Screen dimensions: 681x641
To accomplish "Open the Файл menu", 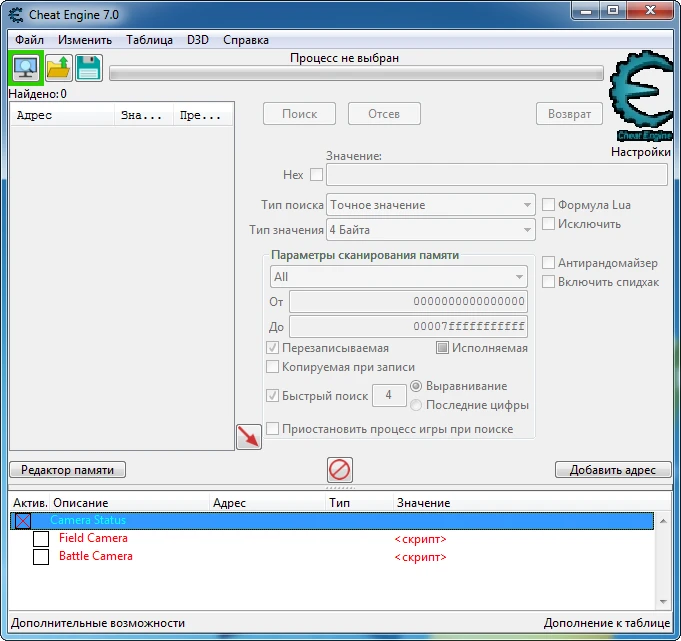I will tap(29, 40).
